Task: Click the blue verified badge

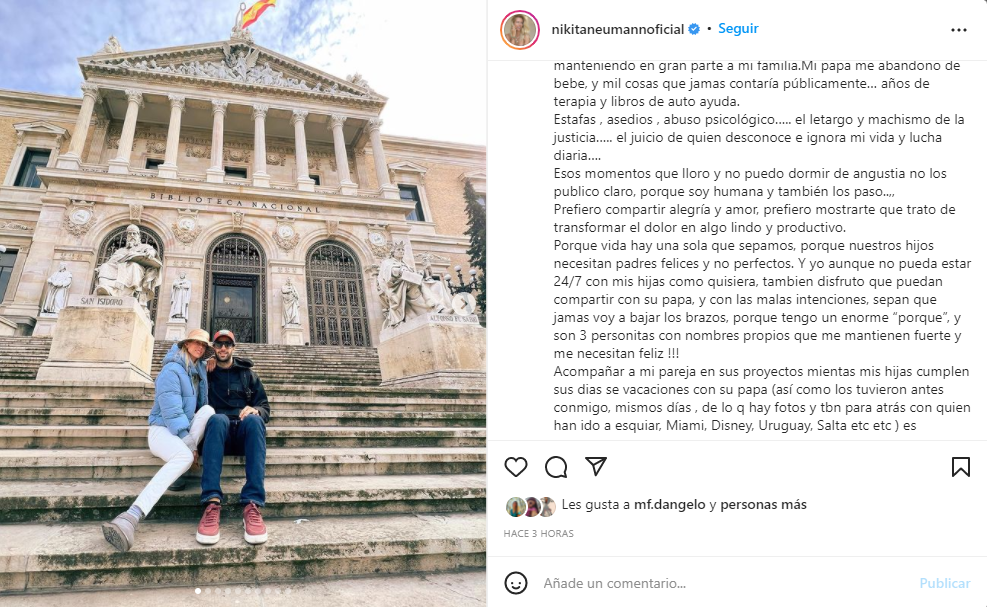Action: (x=694, y=29)
